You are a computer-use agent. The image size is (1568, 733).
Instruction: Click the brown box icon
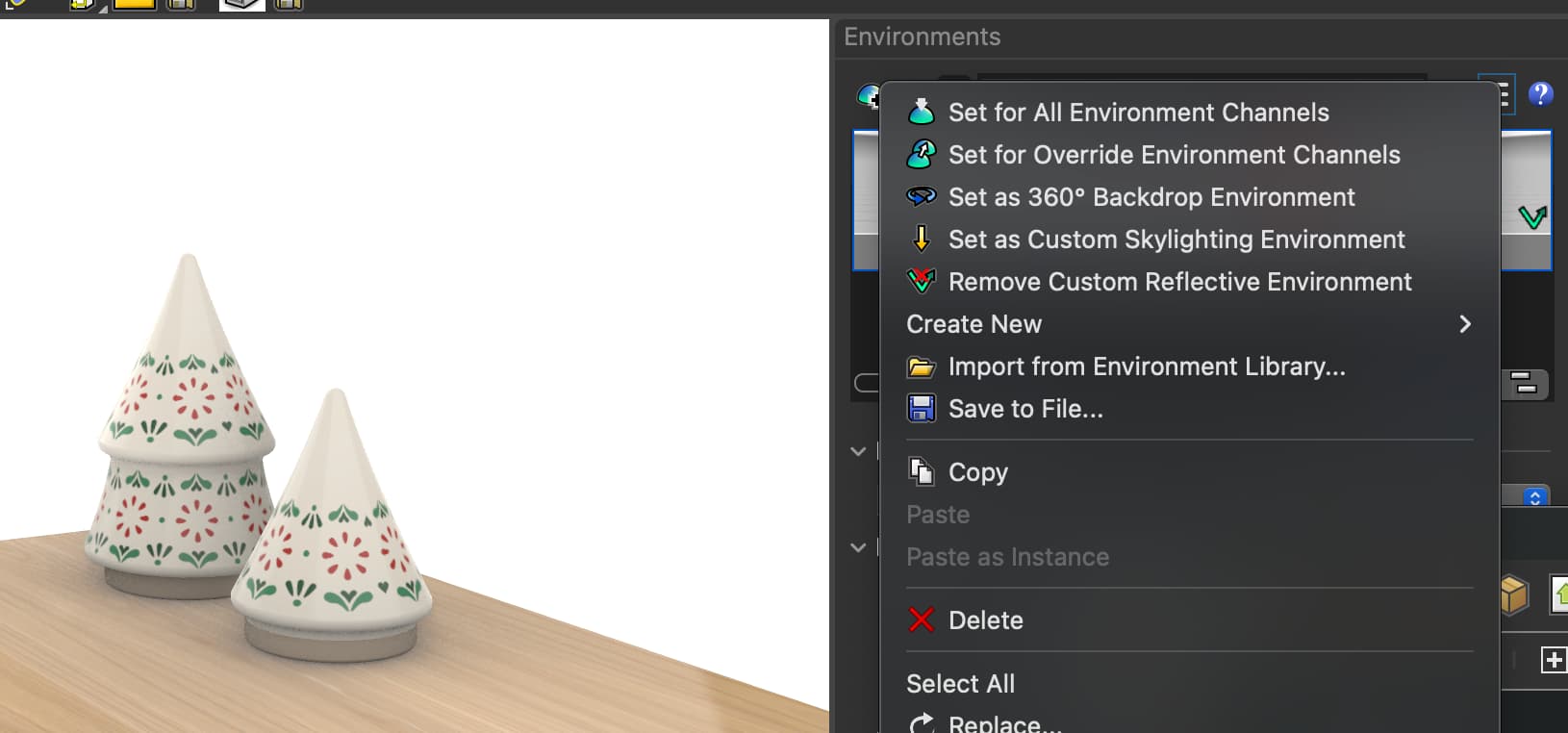point(1514,594)
